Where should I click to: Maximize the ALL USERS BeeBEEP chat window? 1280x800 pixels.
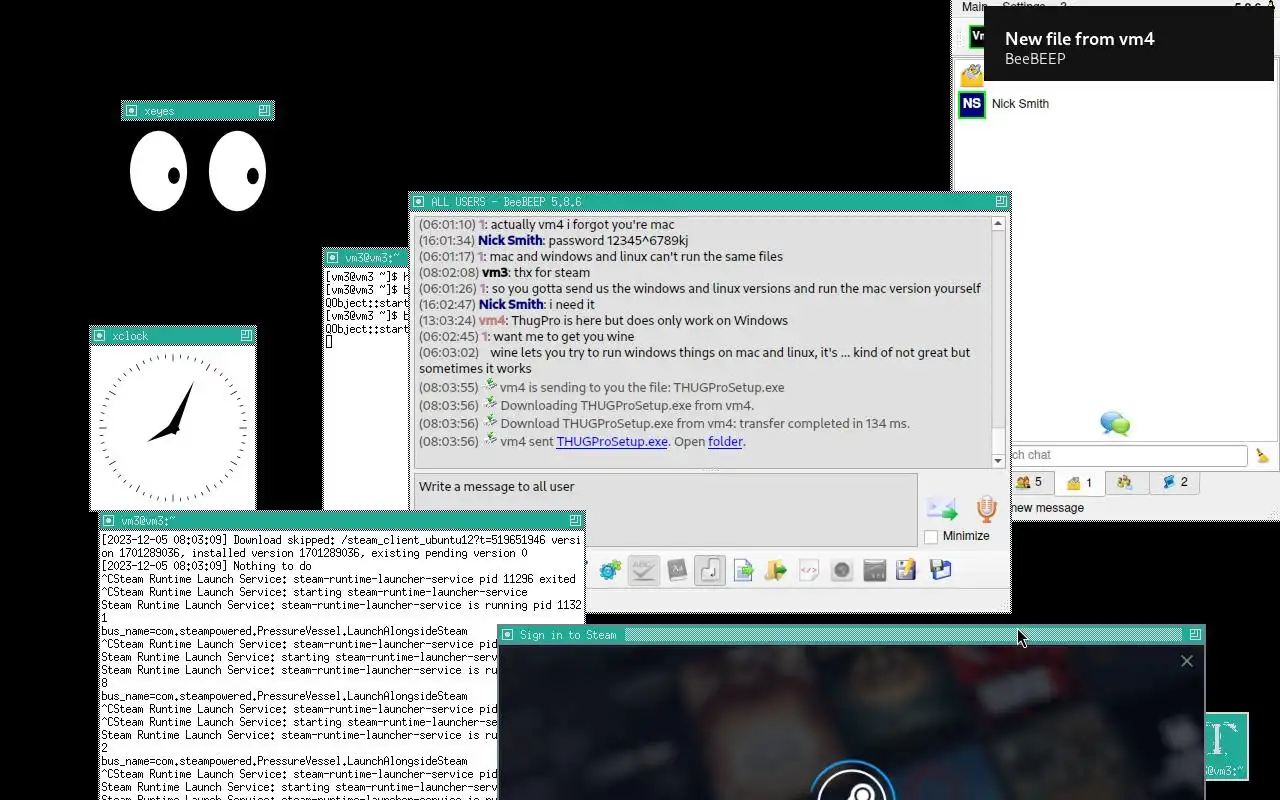coord(1001,201)
